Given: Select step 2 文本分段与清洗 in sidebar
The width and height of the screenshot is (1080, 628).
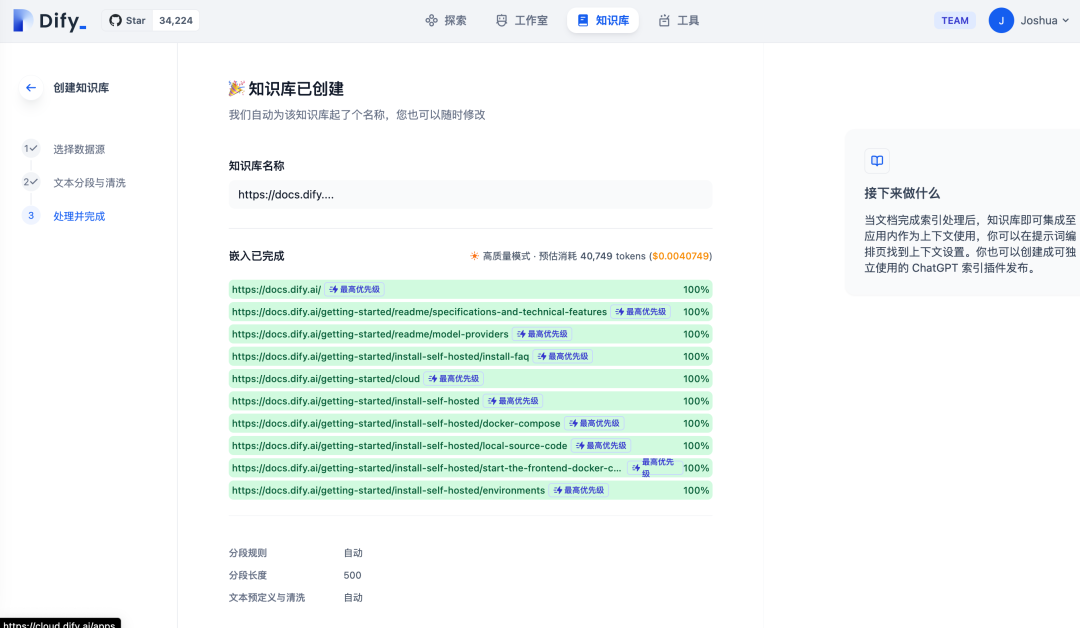Looking at the screenshot, I should 92,182.
